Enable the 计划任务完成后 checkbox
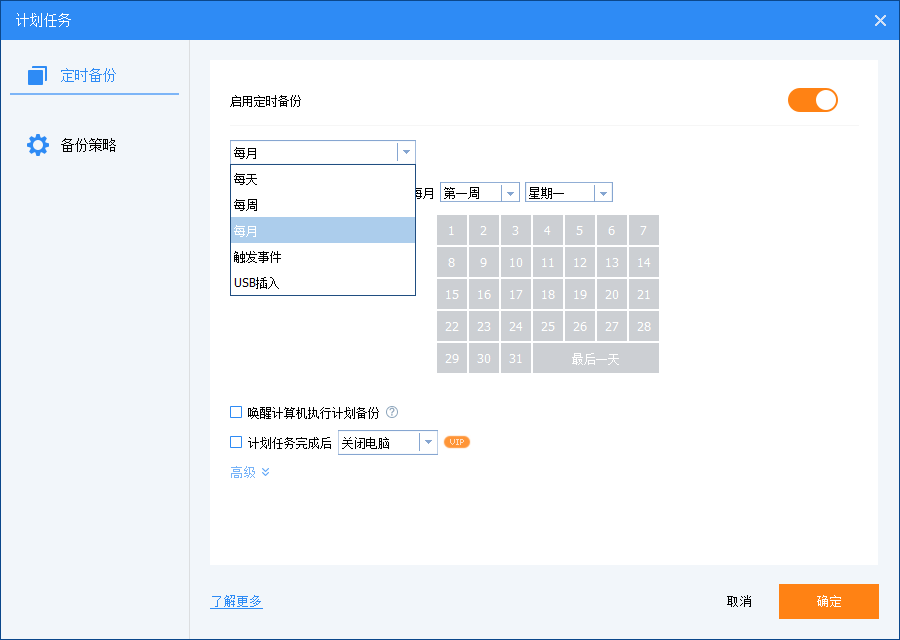 point(237,442)
